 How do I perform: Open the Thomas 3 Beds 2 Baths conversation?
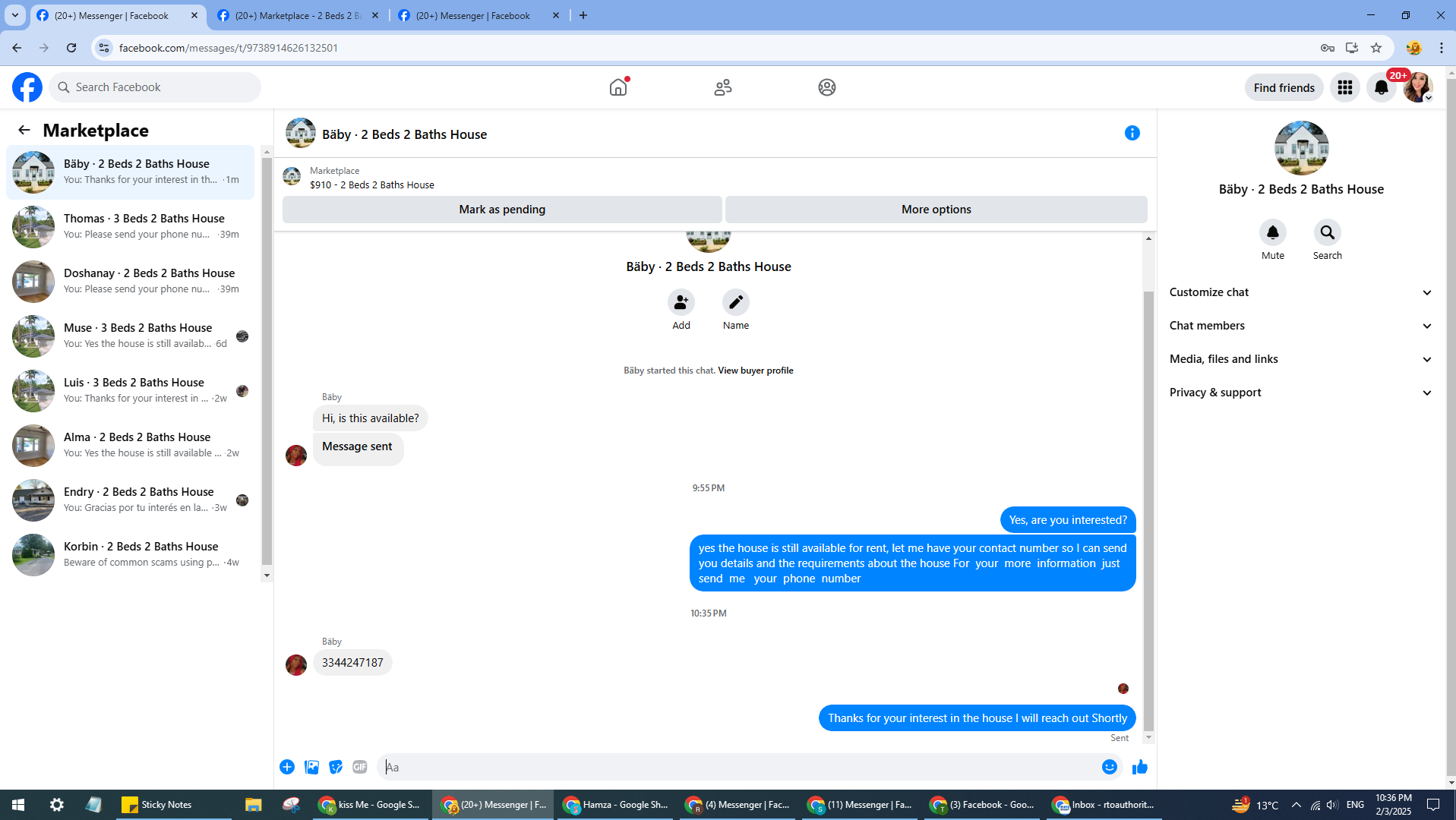(x=131, y=227)
